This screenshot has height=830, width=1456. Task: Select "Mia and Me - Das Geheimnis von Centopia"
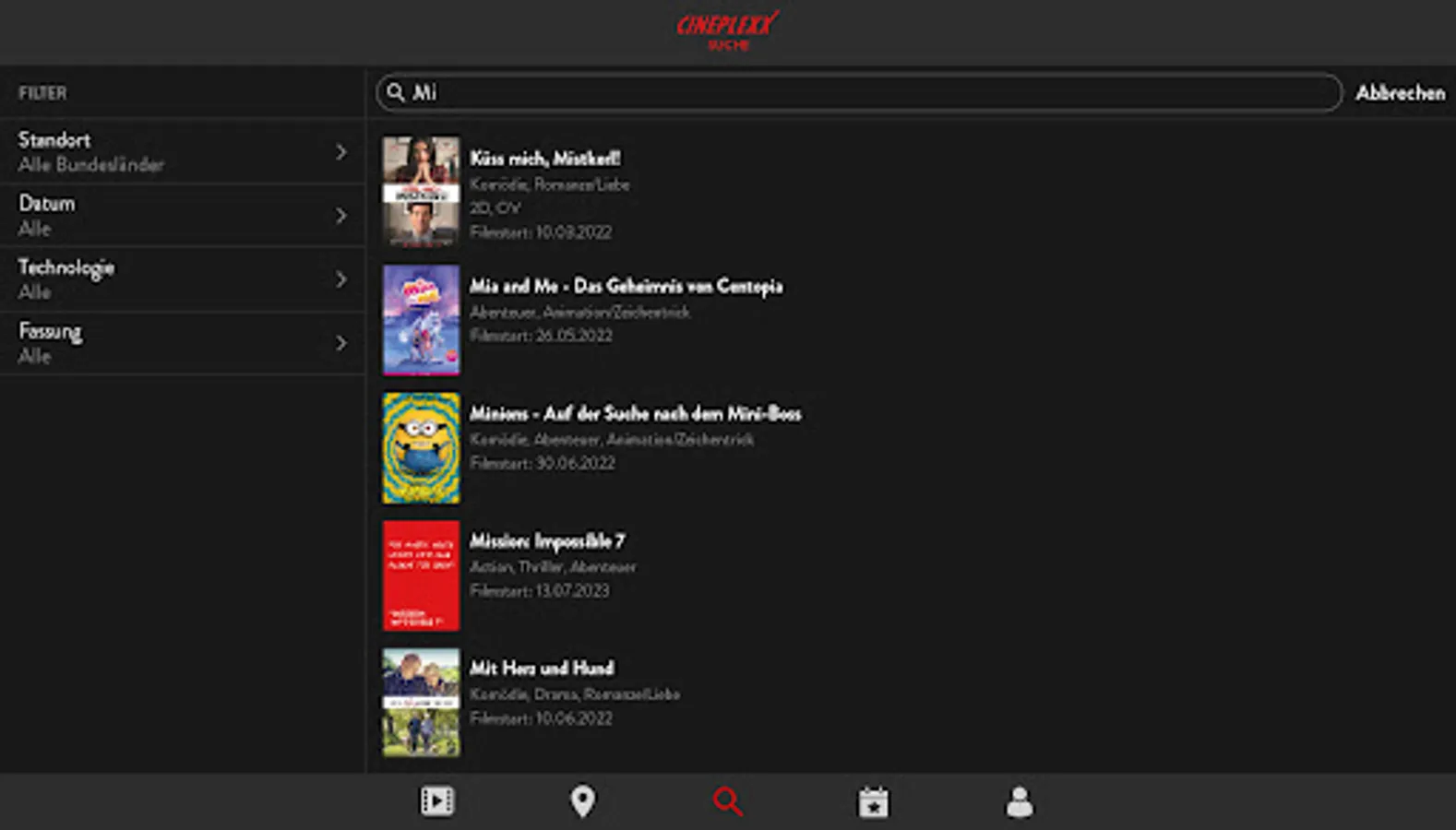626,286
